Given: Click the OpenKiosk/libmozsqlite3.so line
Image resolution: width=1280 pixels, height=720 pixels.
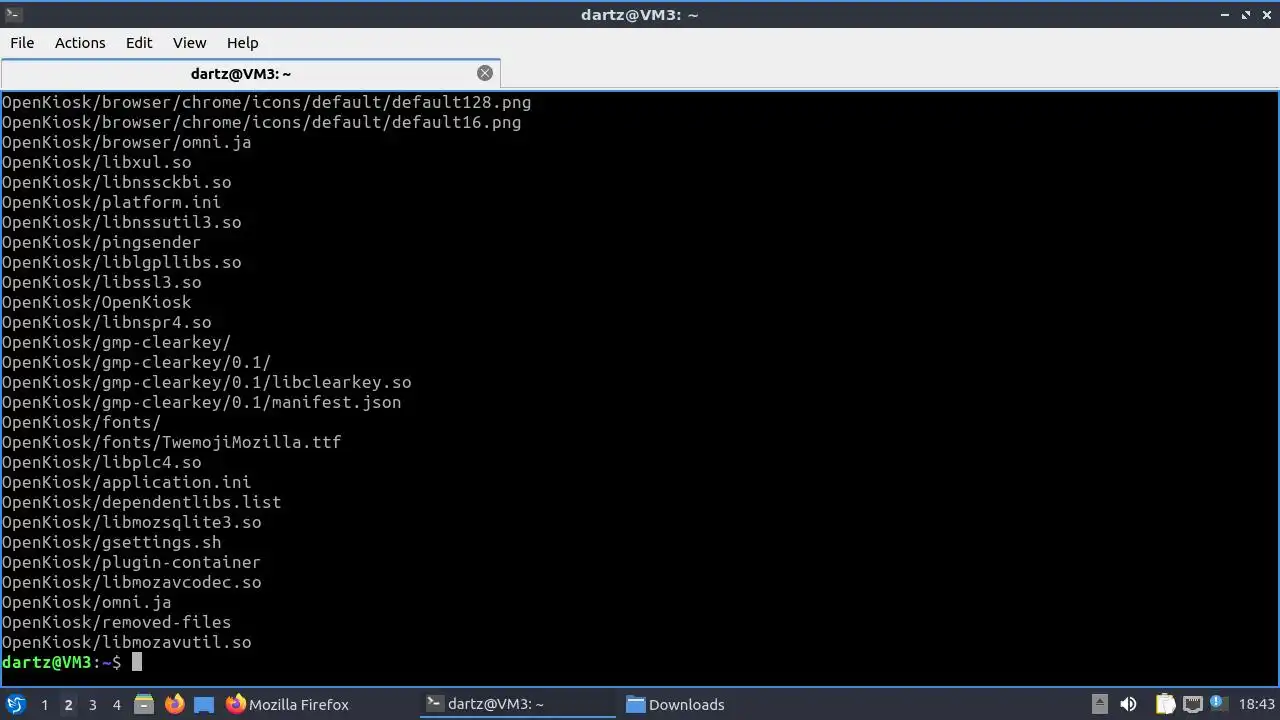Looking at the screenshot, I should (x=131, y=522).
